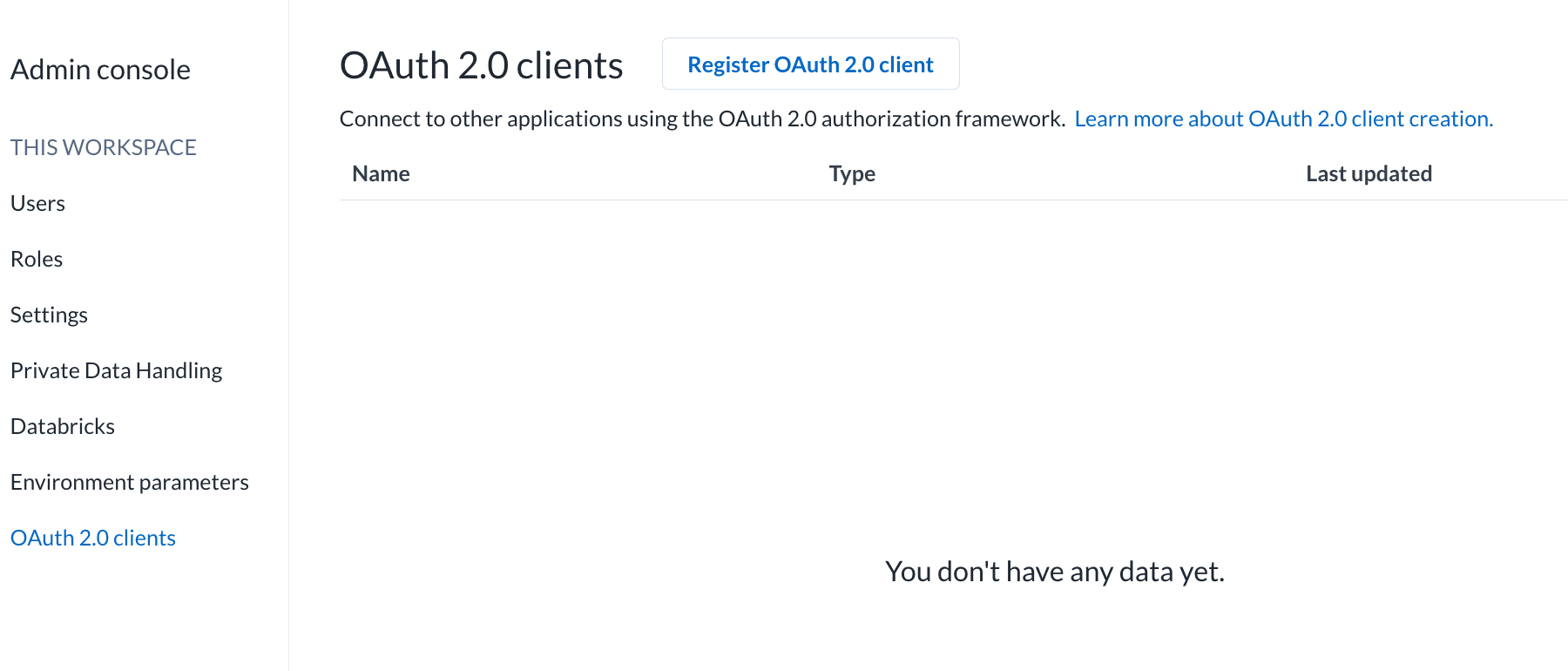The height and width of the screenshot is (671, 1568).
Task: Click the vertical divider beside the sidebar
Action: [x=288, y=349]
